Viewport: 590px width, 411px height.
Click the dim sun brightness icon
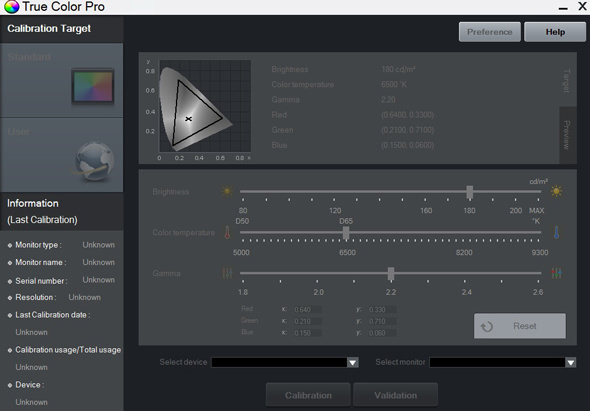point(227,191)
